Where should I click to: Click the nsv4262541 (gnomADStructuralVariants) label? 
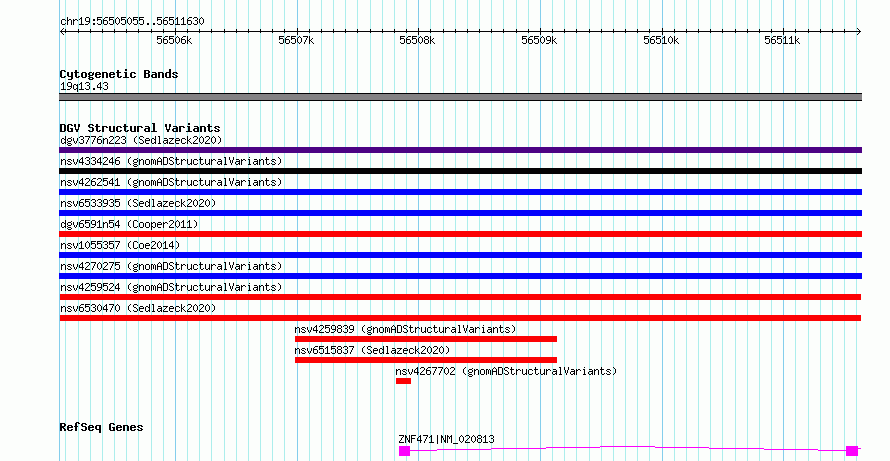pyautogui.click(x=171, y=182)
